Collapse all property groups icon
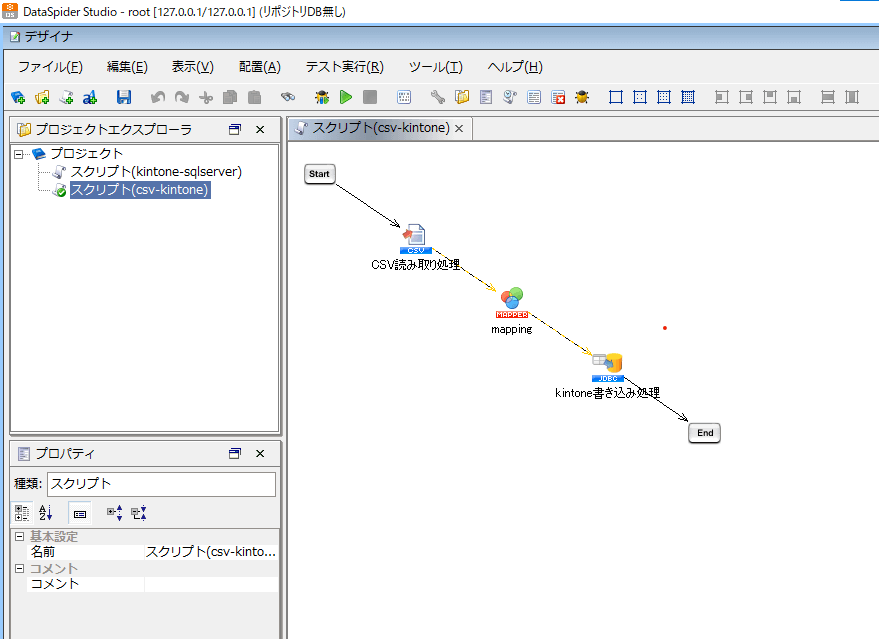879x639 pixels. click(x=138, y=513)
